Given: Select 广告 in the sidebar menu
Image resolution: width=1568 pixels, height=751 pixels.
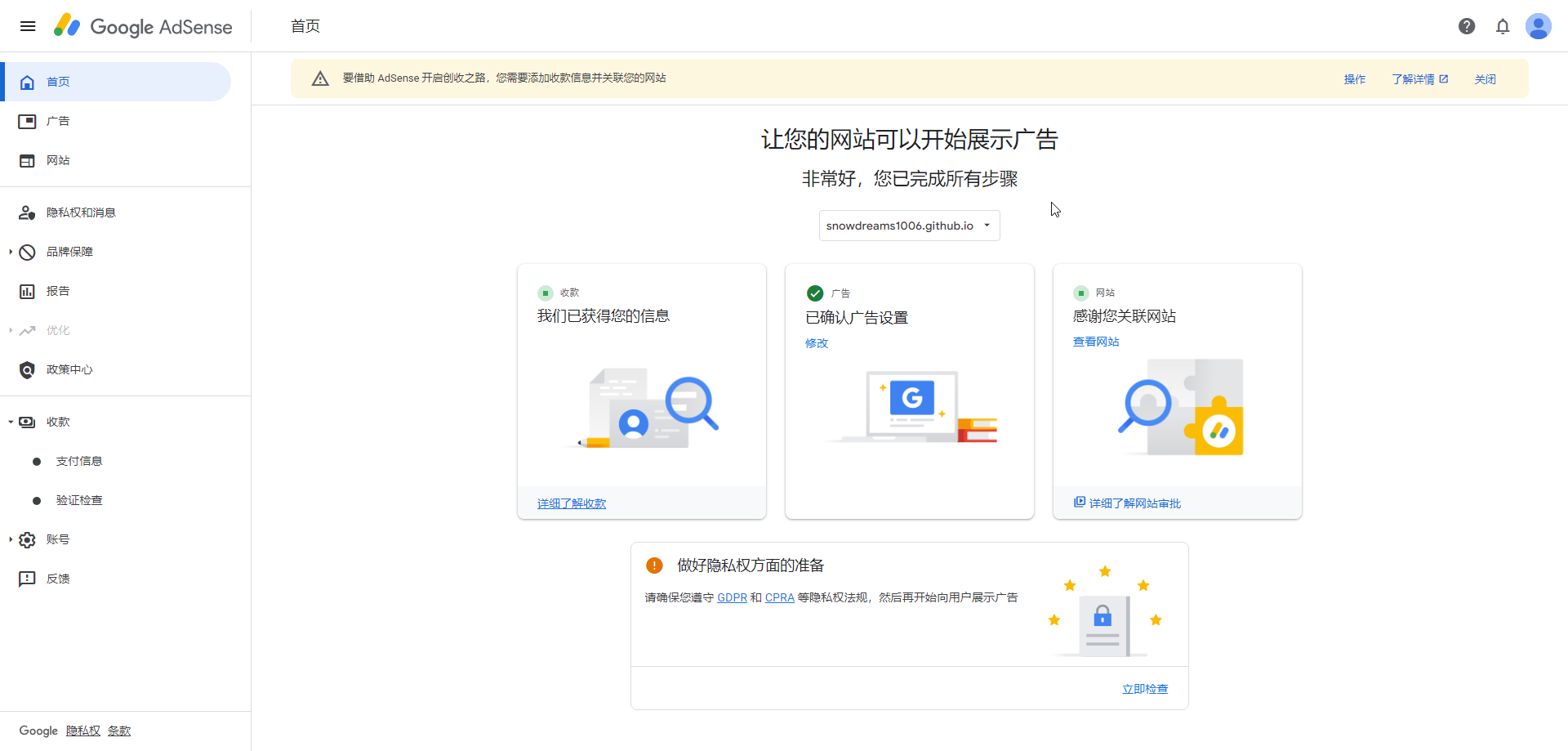Looking at the screenshot, I should coord(58,121).
